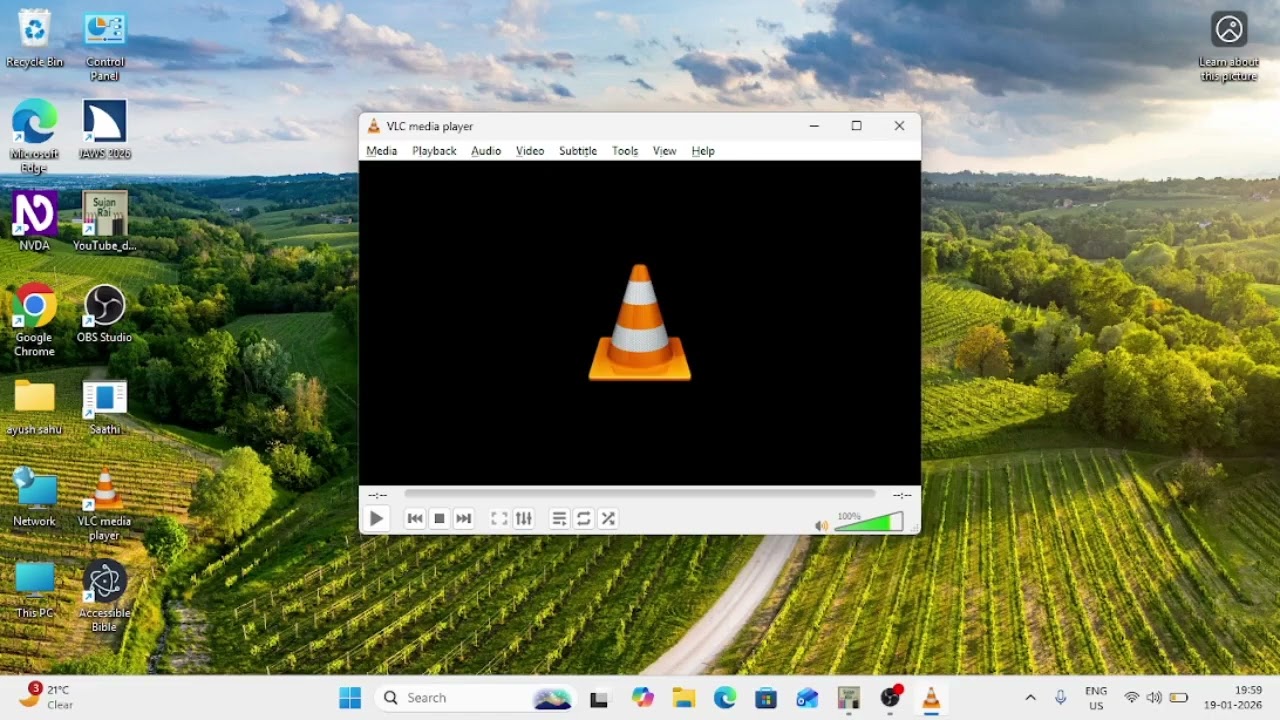Click the Next media button
The image size is (1280, 720).
point(463,518)
